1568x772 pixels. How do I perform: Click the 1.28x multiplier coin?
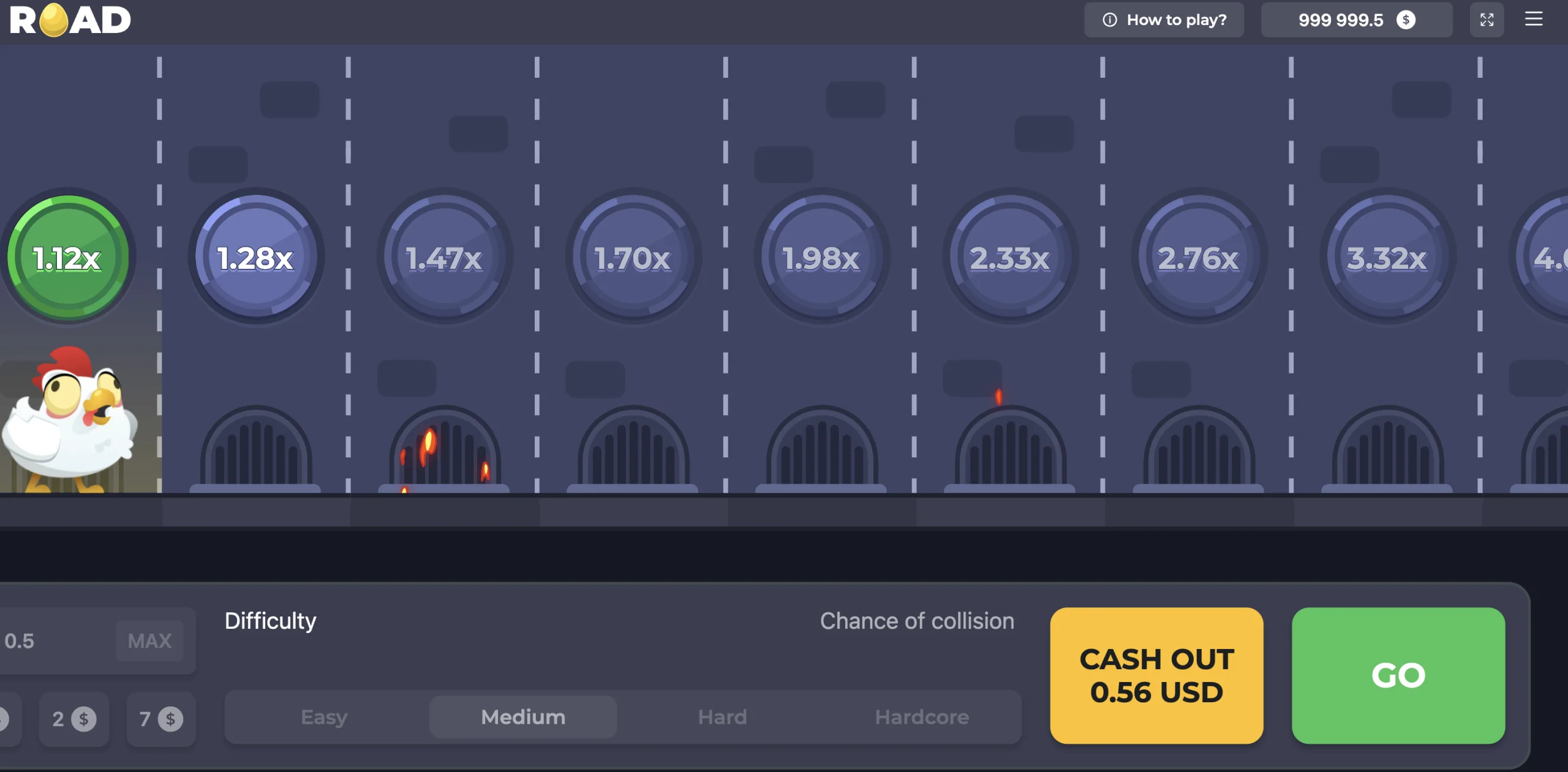[x=256, y=257]
